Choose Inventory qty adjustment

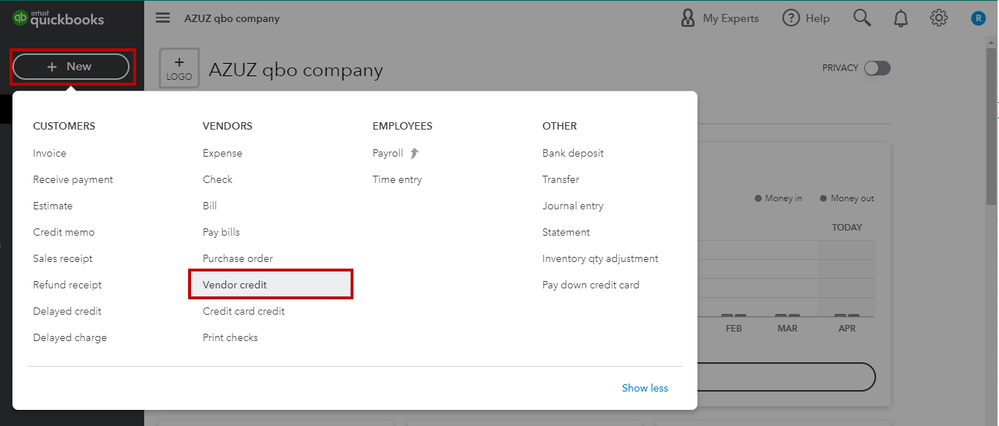click(600, 259)
